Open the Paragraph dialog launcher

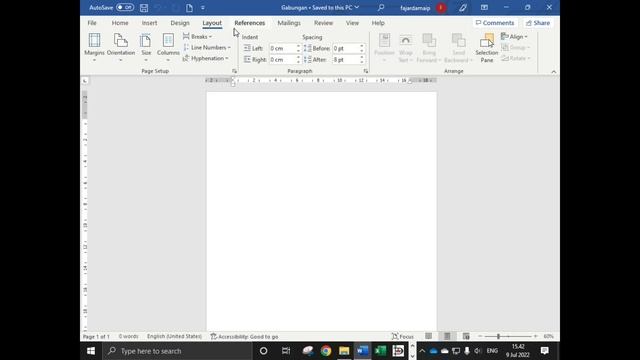tap(366, 71)
